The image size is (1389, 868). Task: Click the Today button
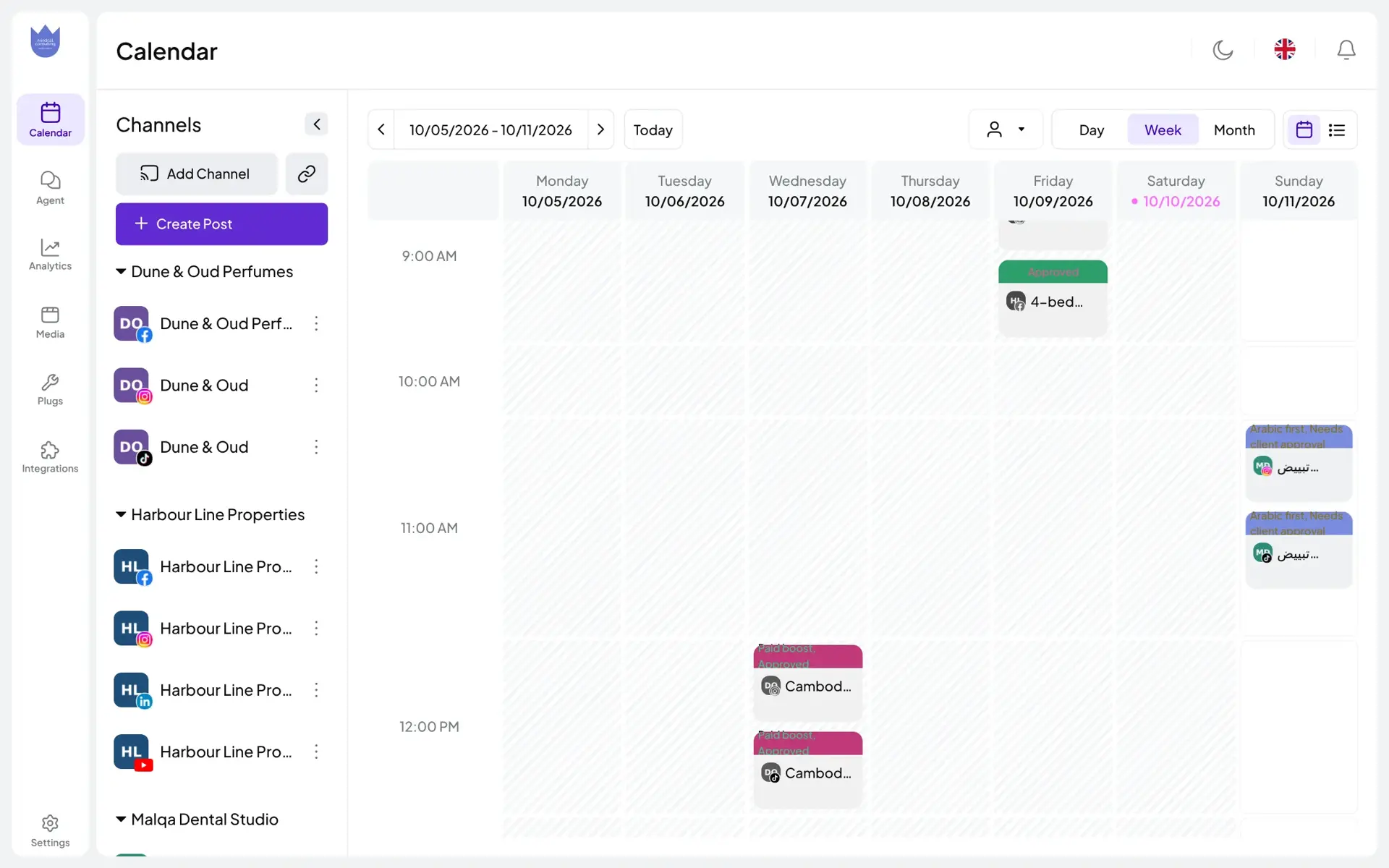click(x=653, y=129)
